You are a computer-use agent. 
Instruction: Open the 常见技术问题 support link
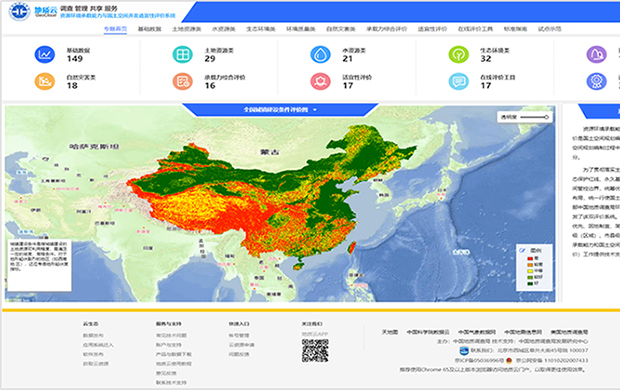click(x=171, y=335)
